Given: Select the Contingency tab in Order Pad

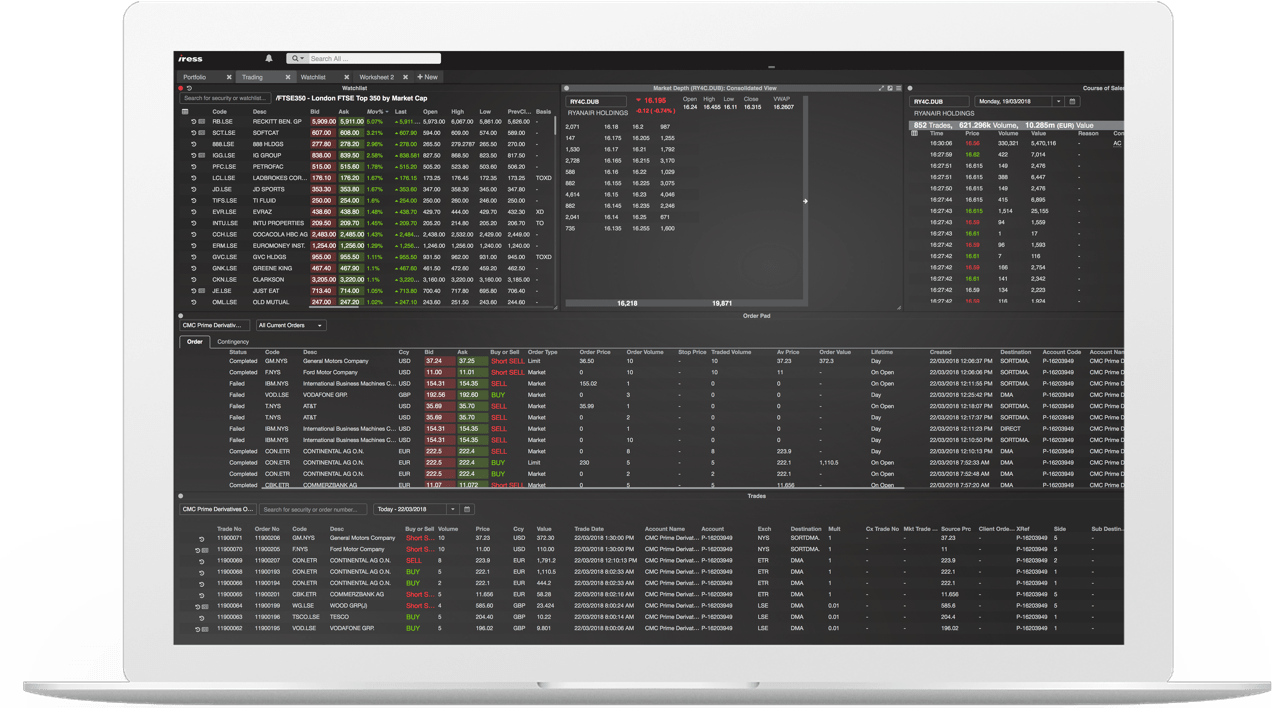Looking at the screenshot, I should [233, 342].
